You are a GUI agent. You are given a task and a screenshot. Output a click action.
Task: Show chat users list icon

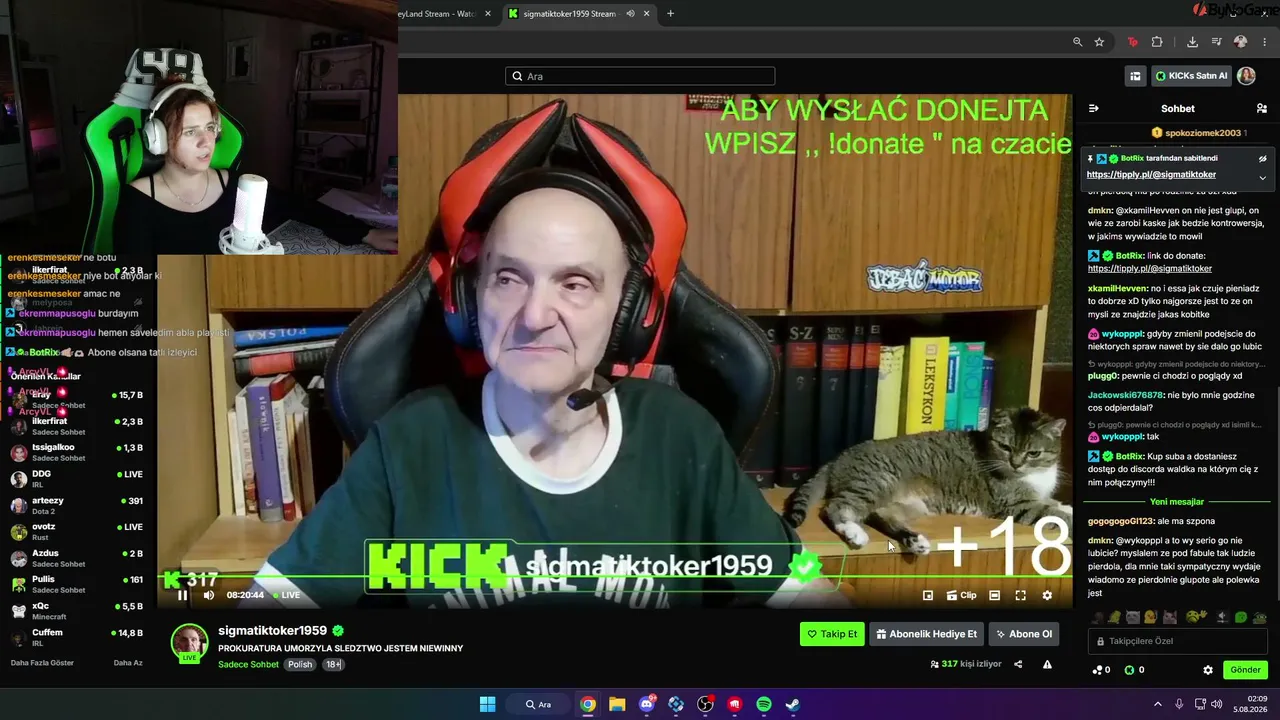point(1261,108)
